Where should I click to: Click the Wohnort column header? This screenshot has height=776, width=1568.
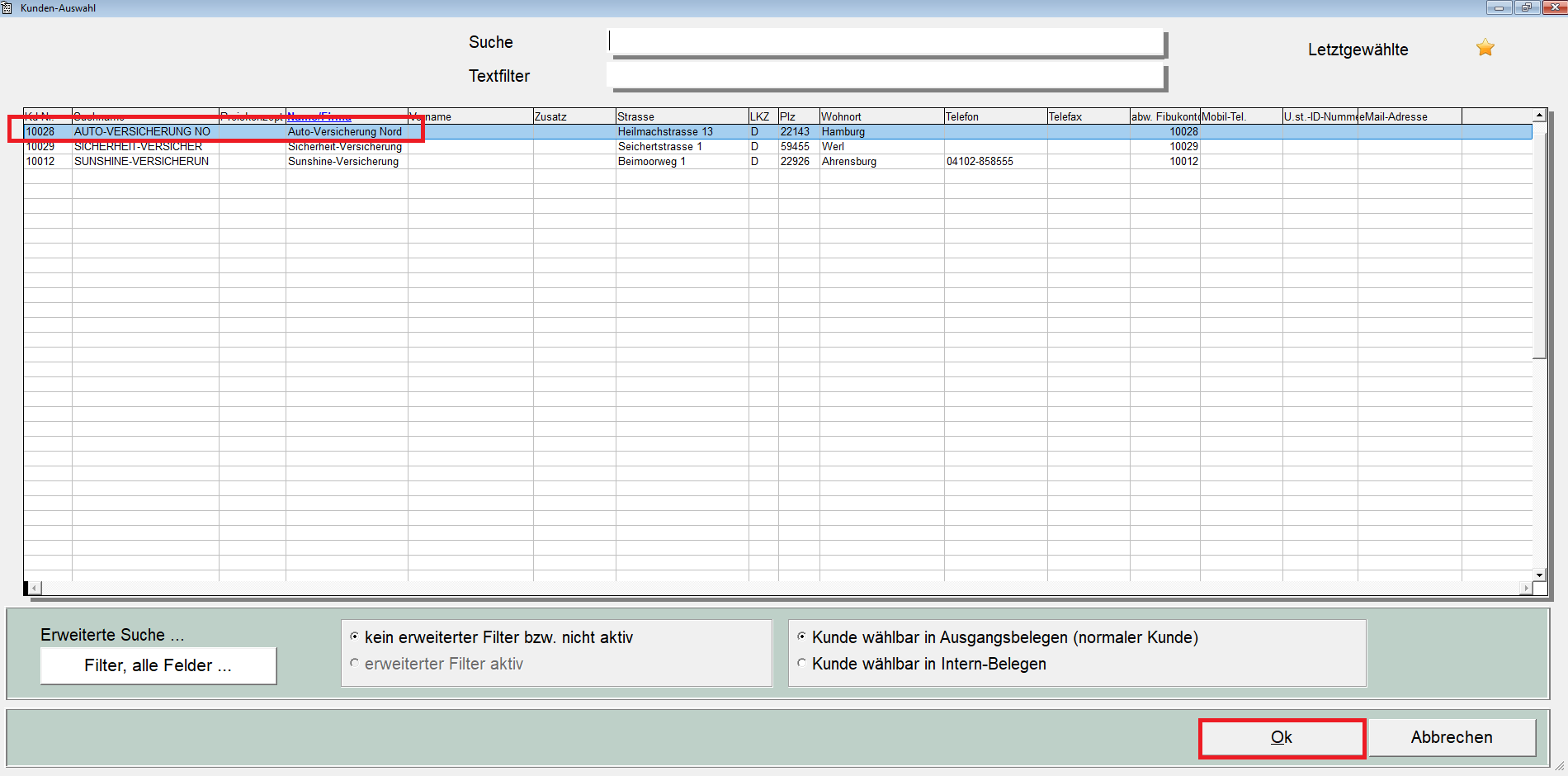click(x=881, y=116)
